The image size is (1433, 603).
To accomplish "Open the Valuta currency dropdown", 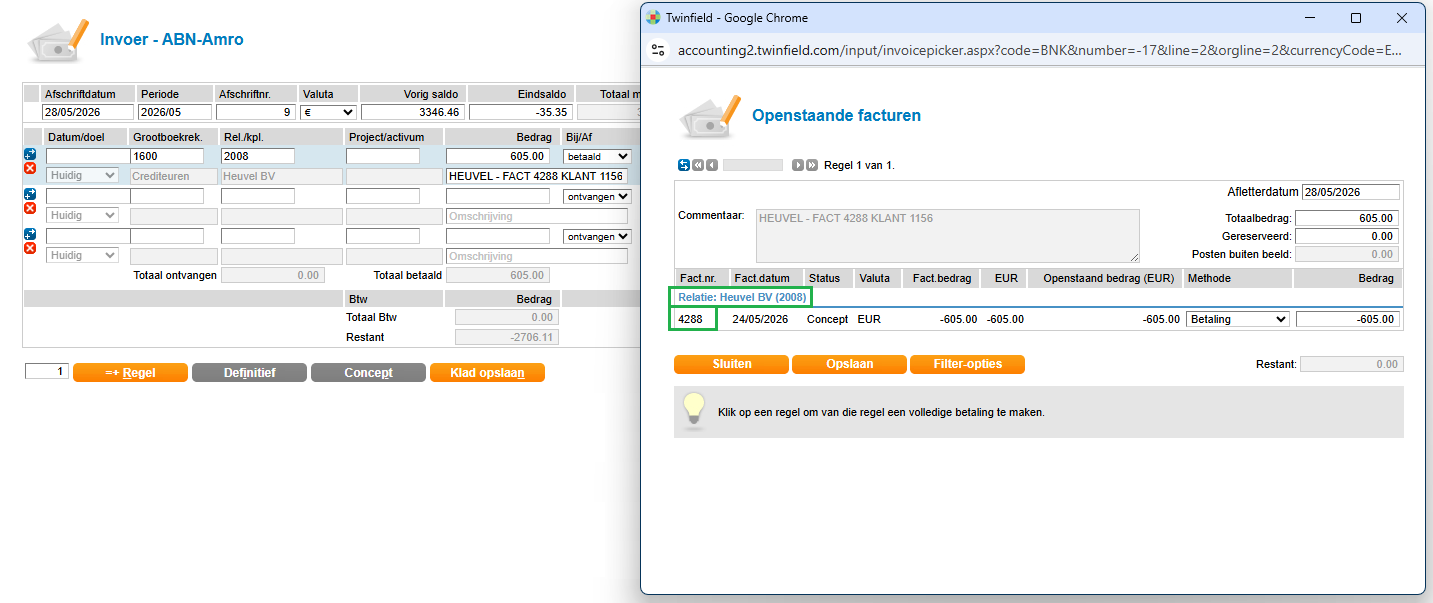I will click(328, 112).
